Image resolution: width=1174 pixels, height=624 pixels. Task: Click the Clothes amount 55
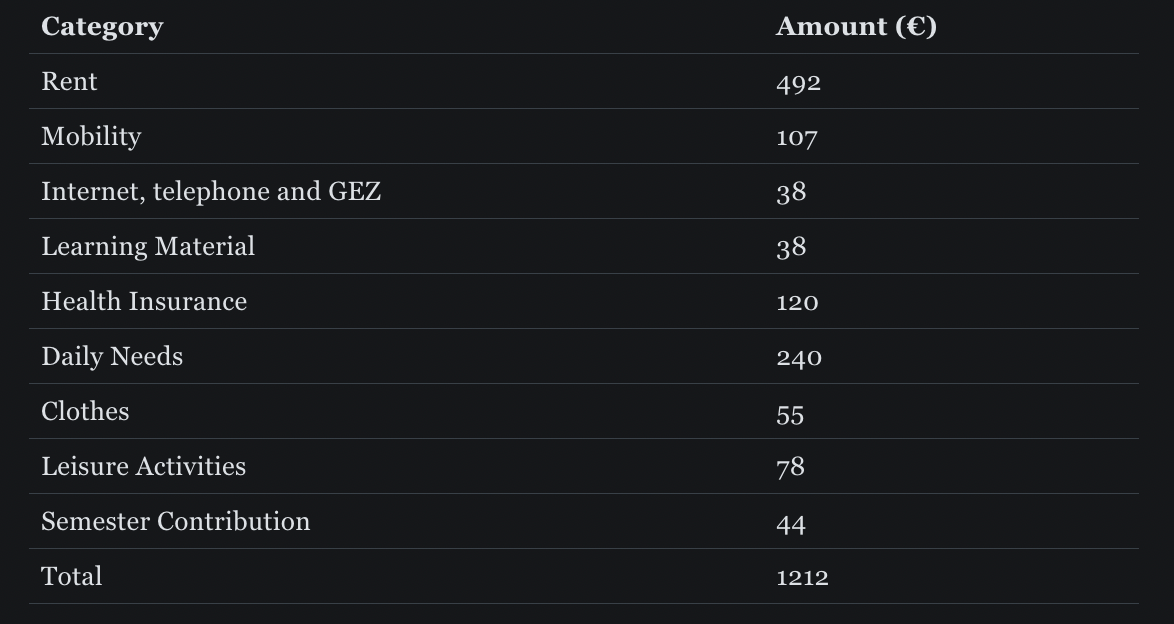pos(790,413)
